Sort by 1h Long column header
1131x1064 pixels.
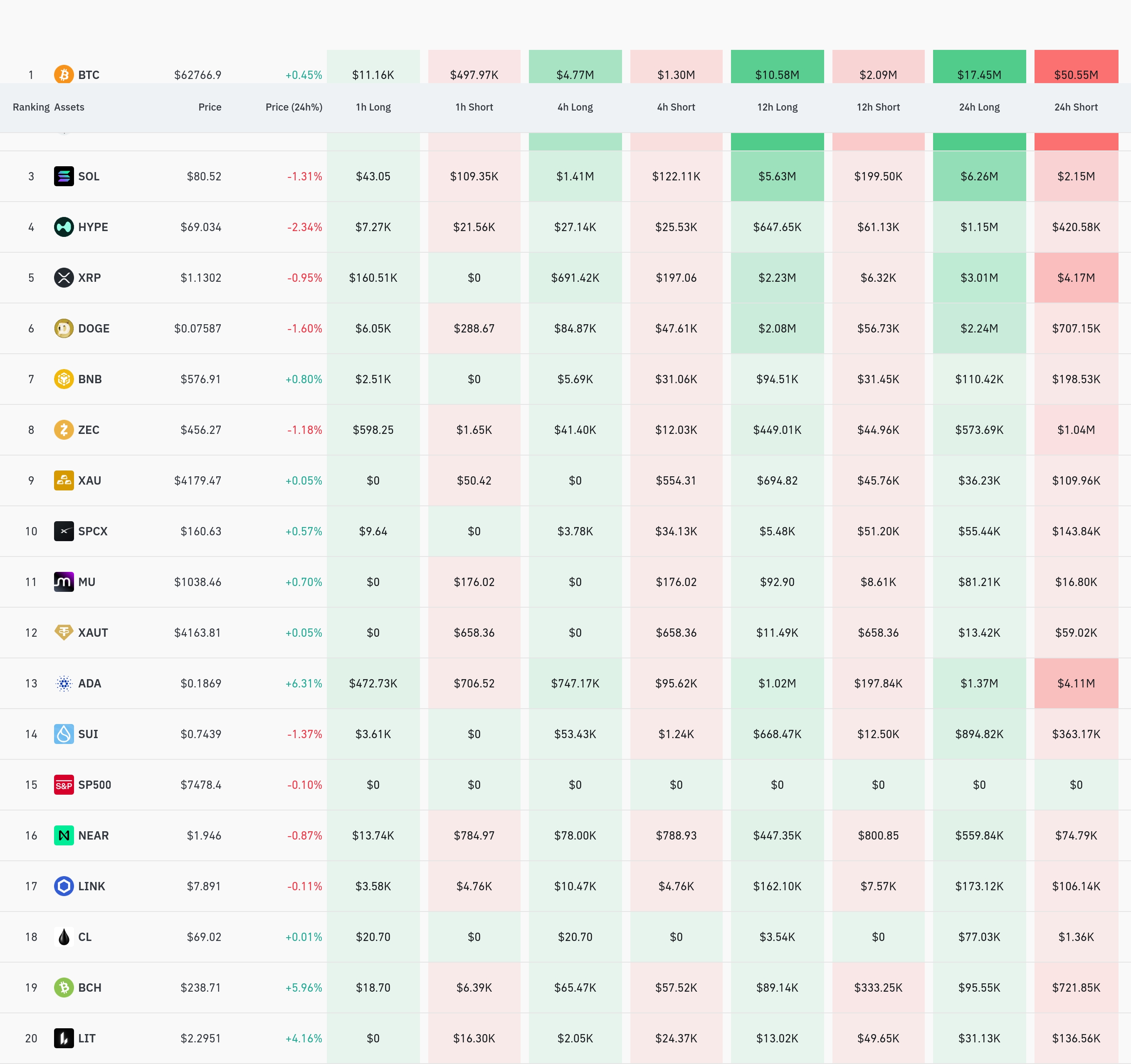[x=373, y=107]
